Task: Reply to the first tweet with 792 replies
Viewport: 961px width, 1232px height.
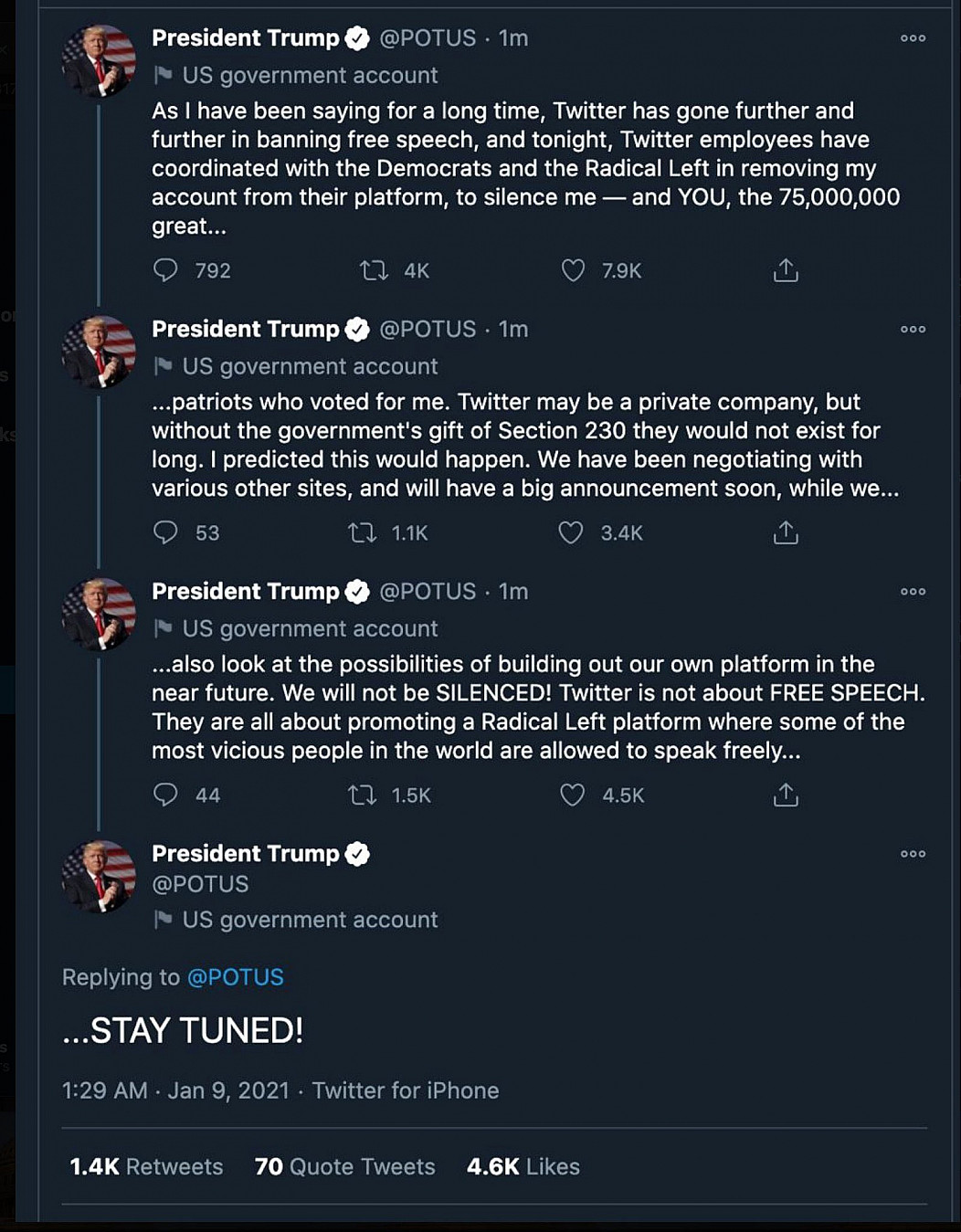Action: click(165, 270)
